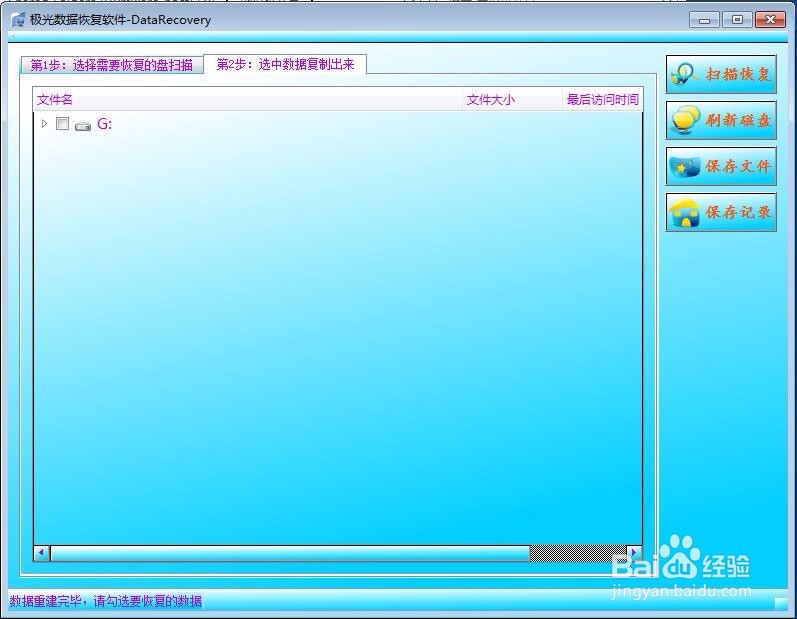Minimize the DataRecovery window
The width and height of the screenshot is (797, 619).
[704, 20]
